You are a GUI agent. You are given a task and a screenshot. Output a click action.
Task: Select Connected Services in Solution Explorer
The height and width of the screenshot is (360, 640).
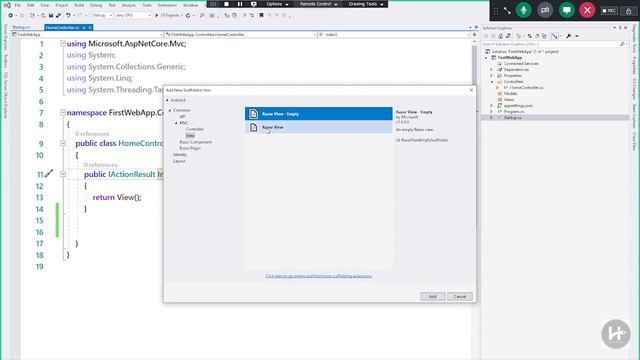[521, 64]
